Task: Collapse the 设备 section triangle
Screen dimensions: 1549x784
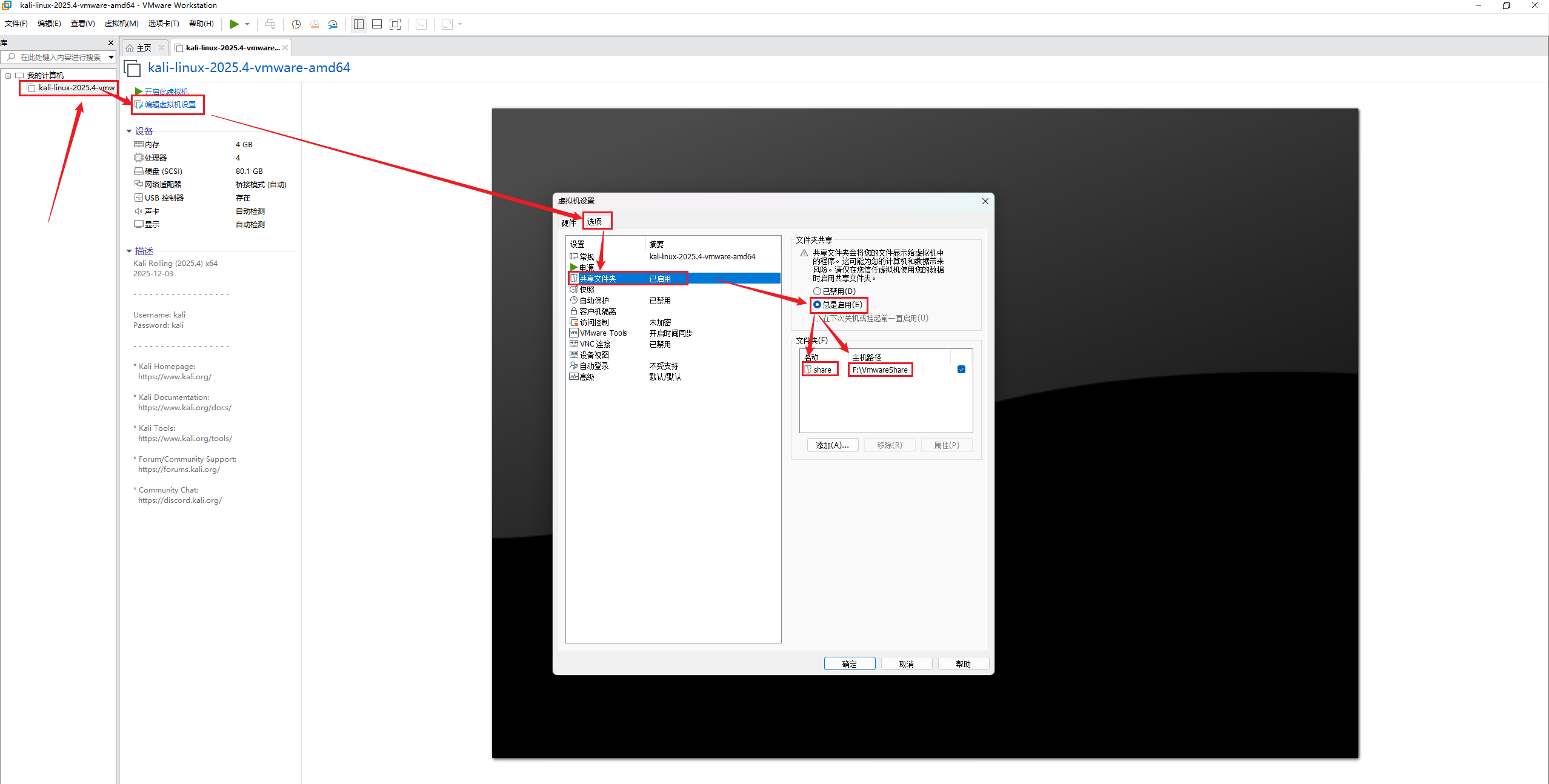Action: pyautogui.click(x=129, y=131)
